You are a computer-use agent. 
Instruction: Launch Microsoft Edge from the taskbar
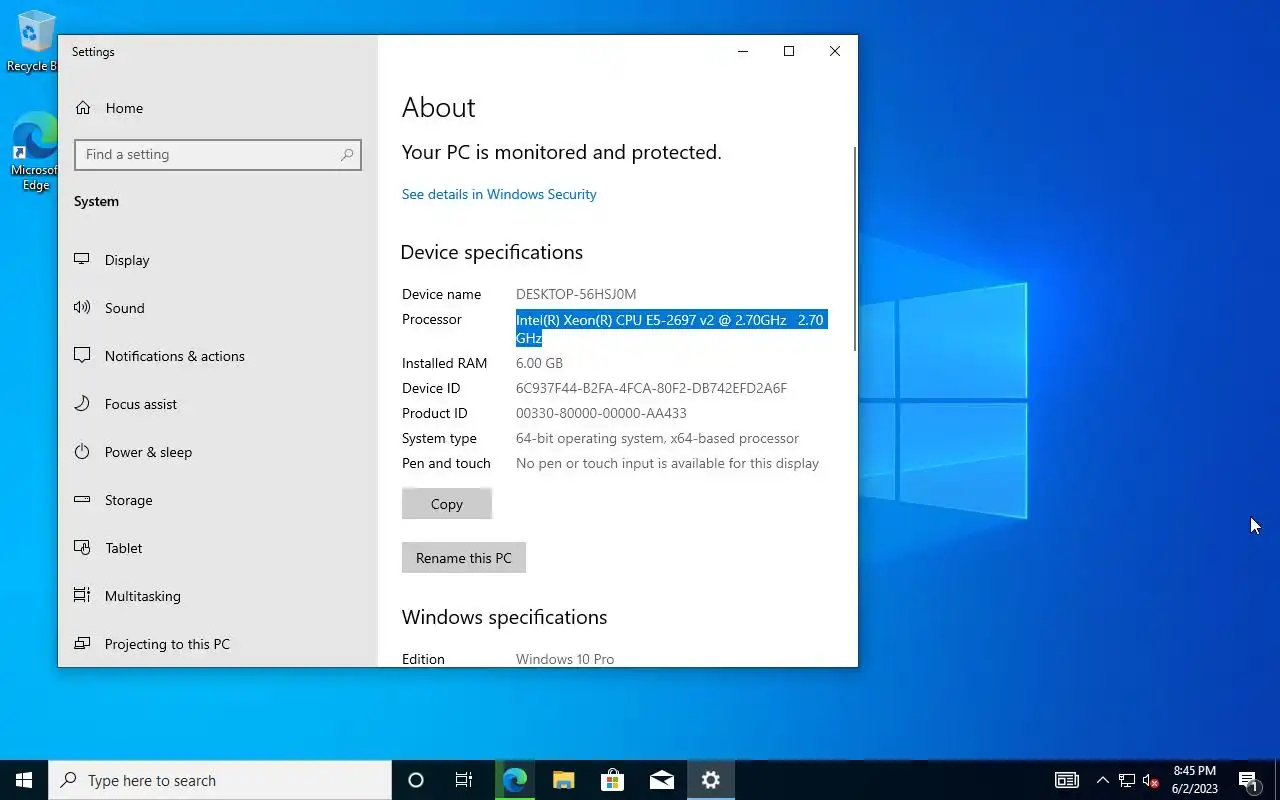point(515,780)
